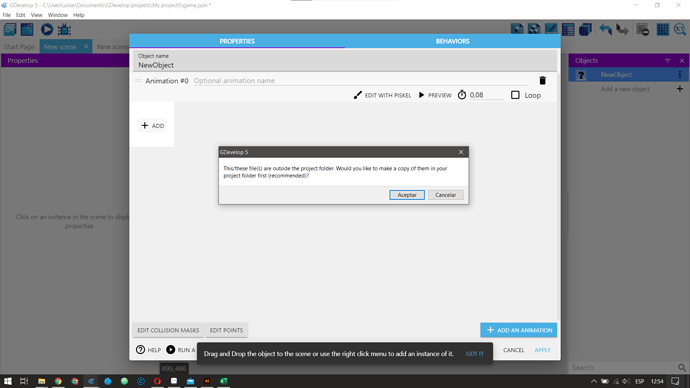The image size is (690, 388).
Task: Open the properties pencil toolbar icon
Action: pyautogui.click(x=551, y=29)
